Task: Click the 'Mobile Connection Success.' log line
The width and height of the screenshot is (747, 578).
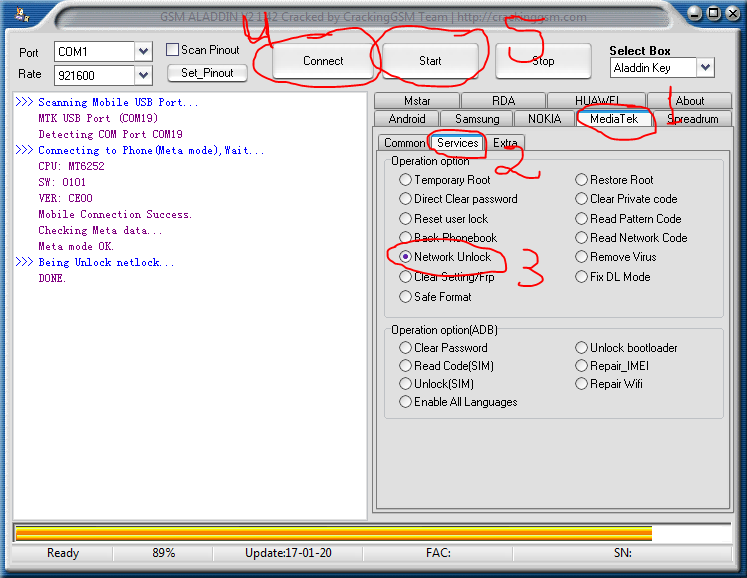Action: pos(115,214)
